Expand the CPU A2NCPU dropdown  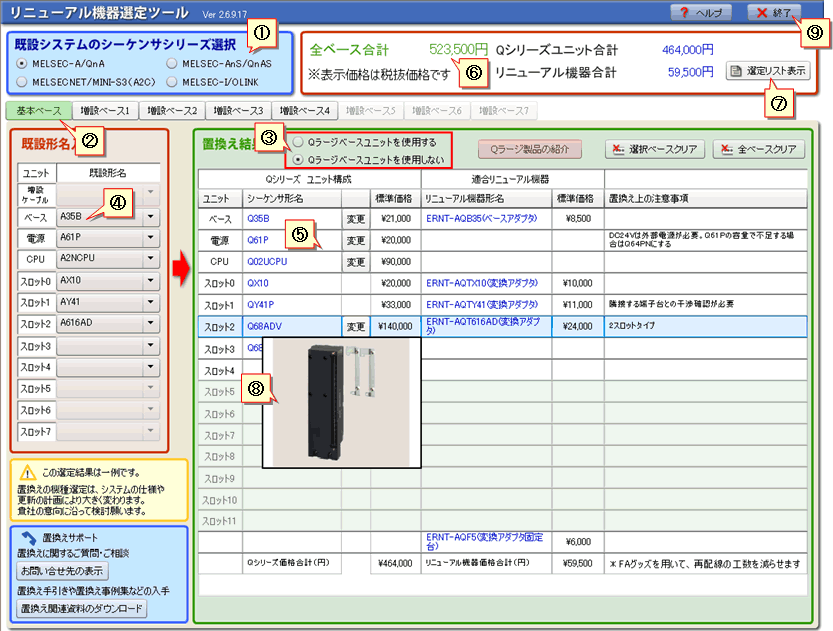click(152, 259)
